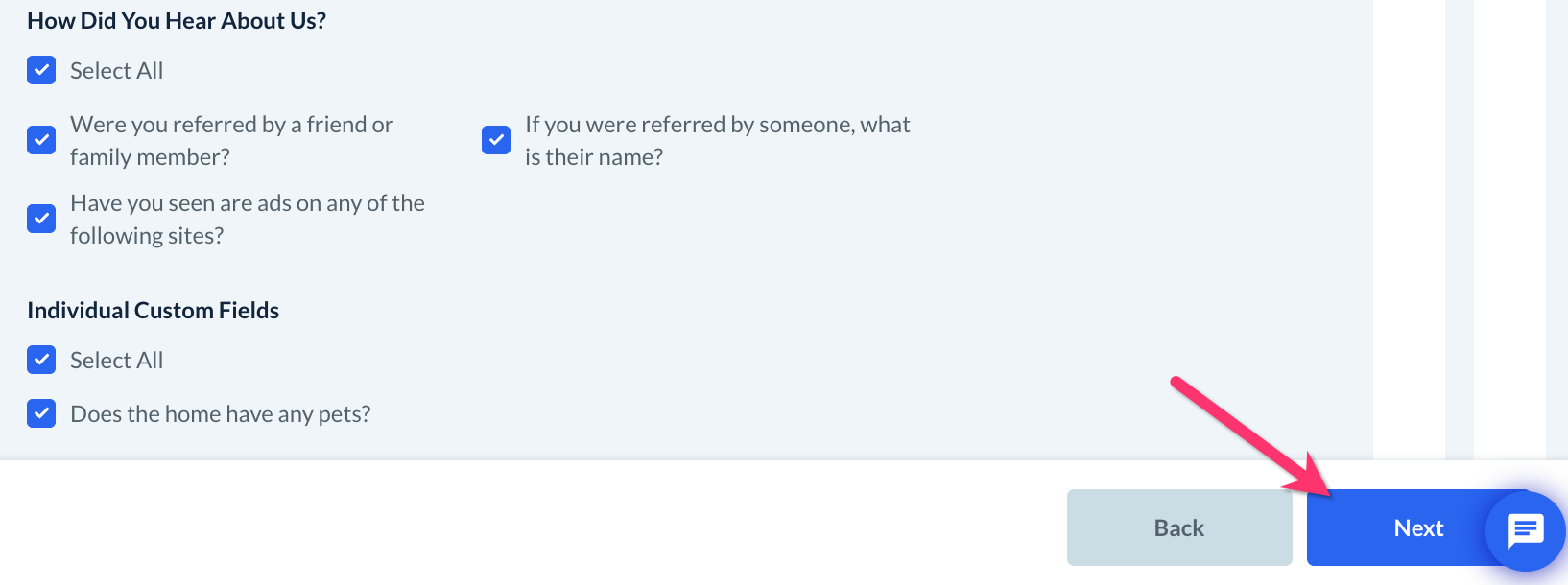This screenshot has width=1568, height=585.
Task: Uncheck Select All checkbox under How Did You Hear
Action: coord(41,70)
